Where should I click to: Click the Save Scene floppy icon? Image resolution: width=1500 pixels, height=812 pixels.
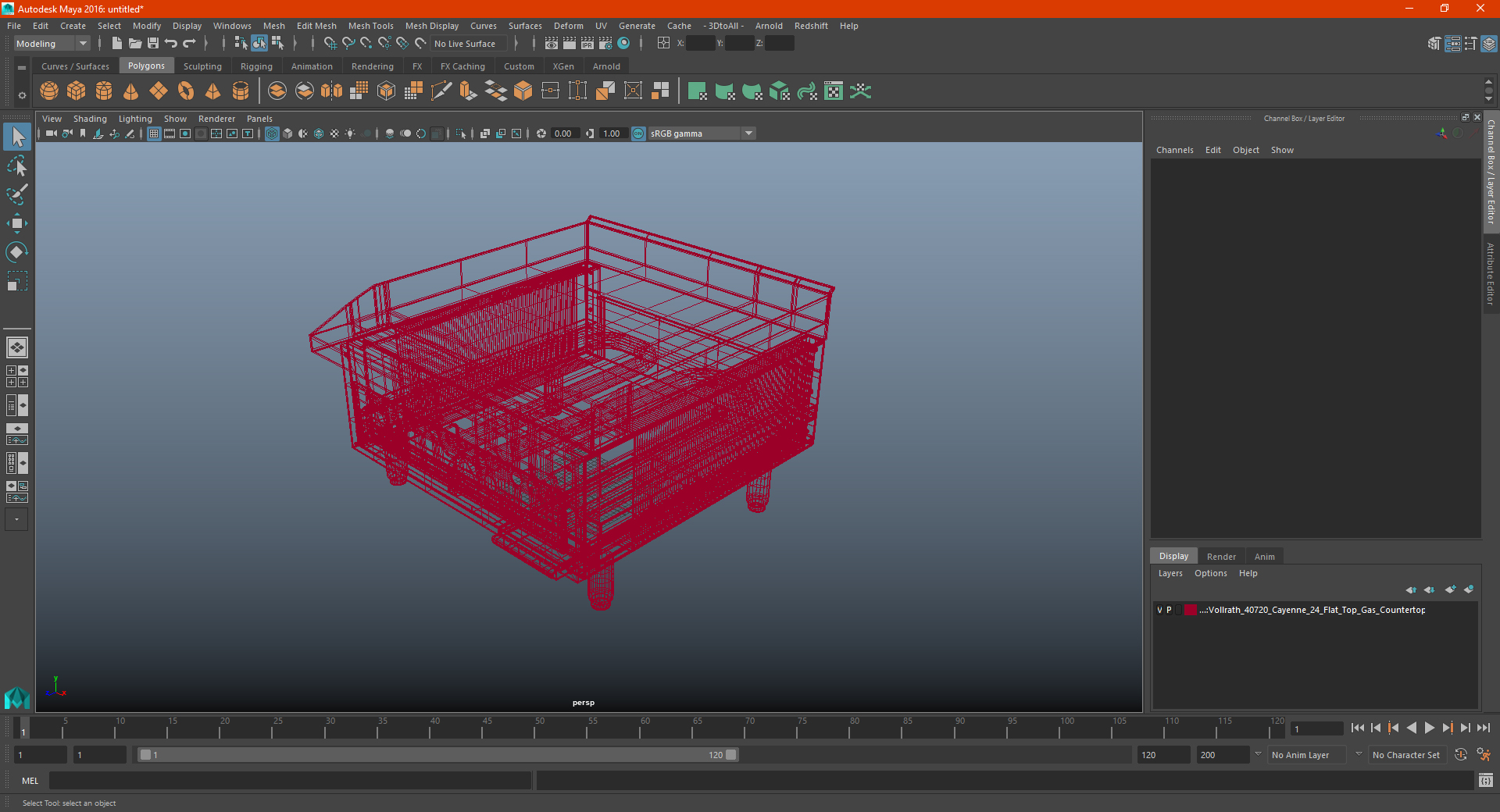point(153,44)
